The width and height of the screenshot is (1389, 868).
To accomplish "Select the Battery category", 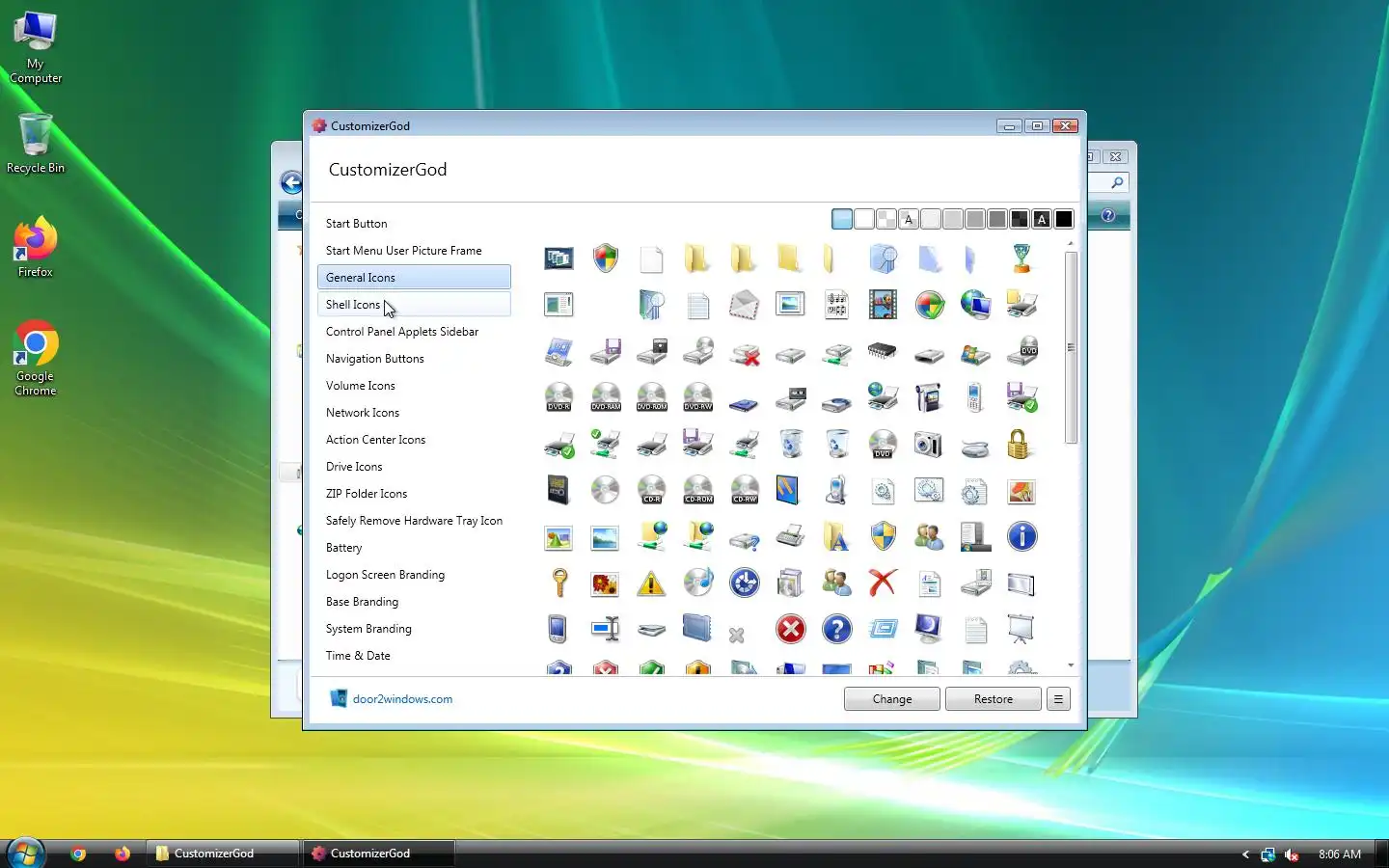I will coord(414,547).
